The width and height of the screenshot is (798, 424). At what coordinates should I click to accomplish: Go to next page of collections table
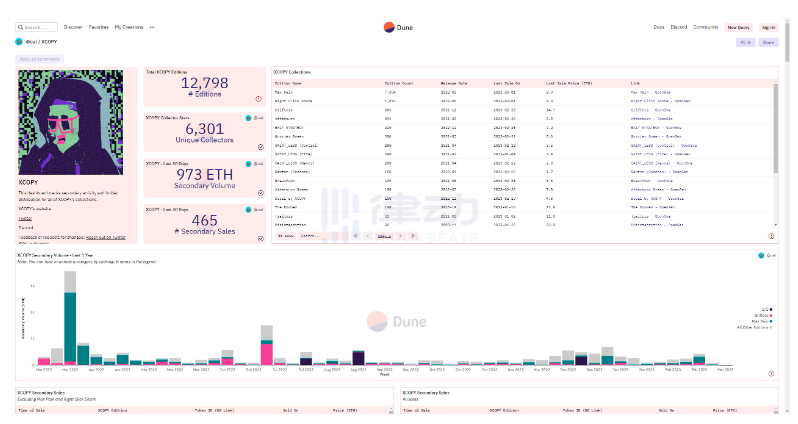pos(401,236)
